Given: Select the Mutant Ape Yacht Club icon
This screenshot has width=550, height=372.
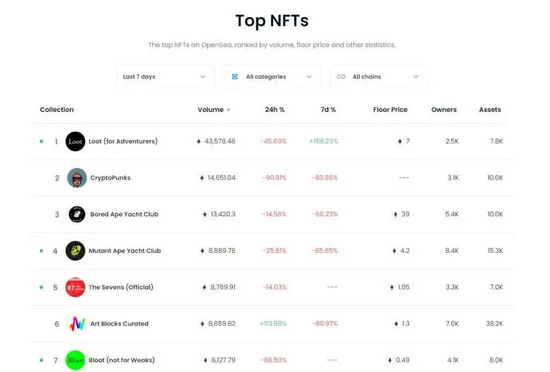Looking at the screenshot, I should pyautogui.click(x=75, y=251).
